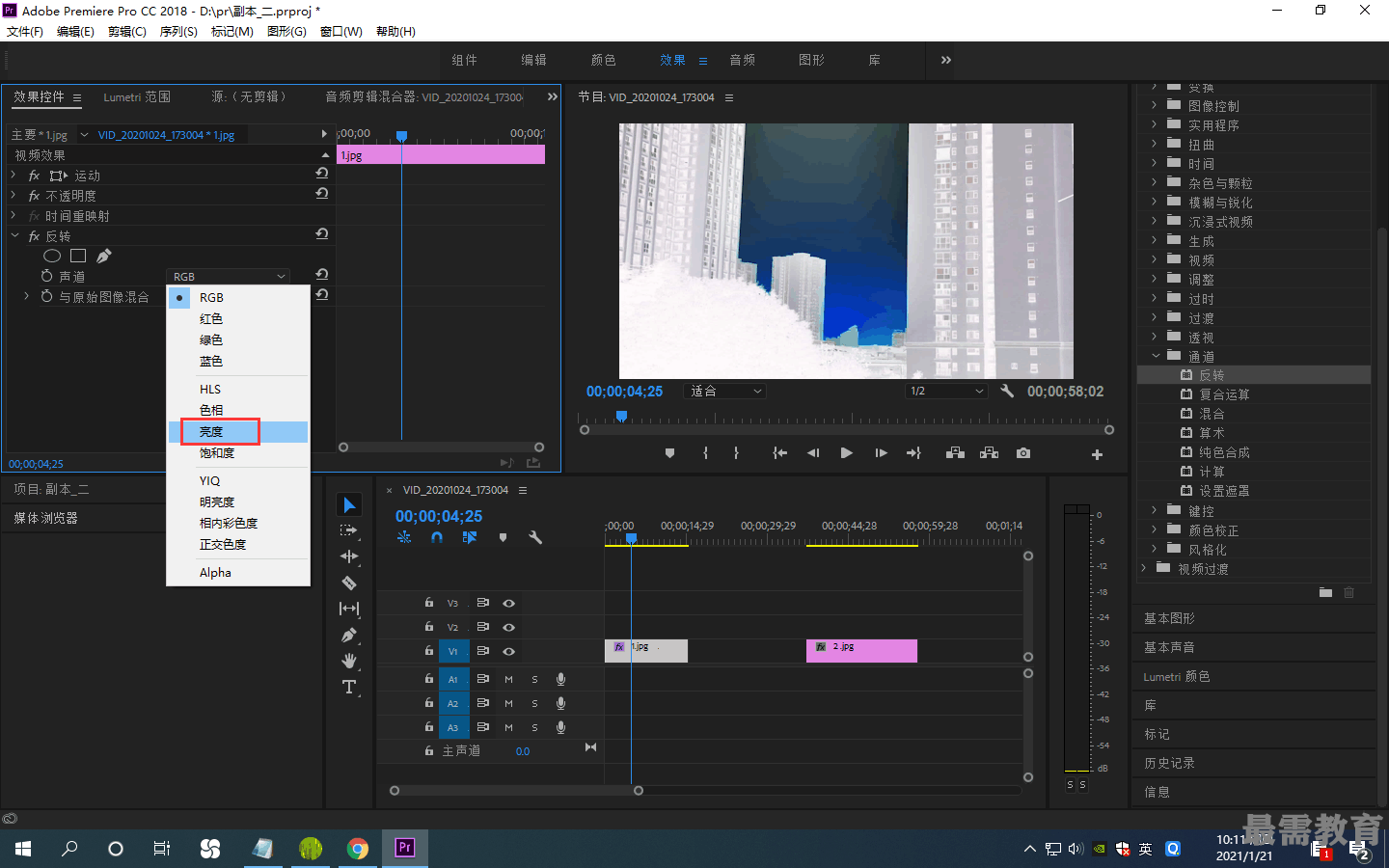
Task: Click the Lift button
Action: pyautogui.click(x=955, y=453)
